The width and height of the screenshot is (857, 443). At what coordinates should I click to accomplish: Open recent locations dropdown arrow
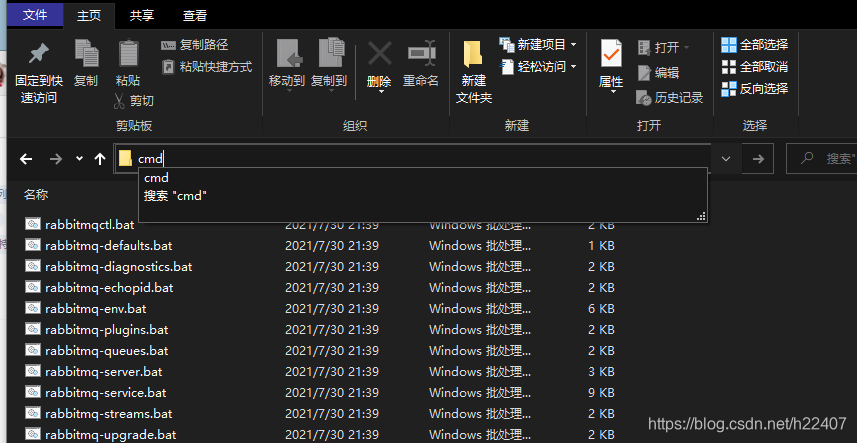[79, 159]
